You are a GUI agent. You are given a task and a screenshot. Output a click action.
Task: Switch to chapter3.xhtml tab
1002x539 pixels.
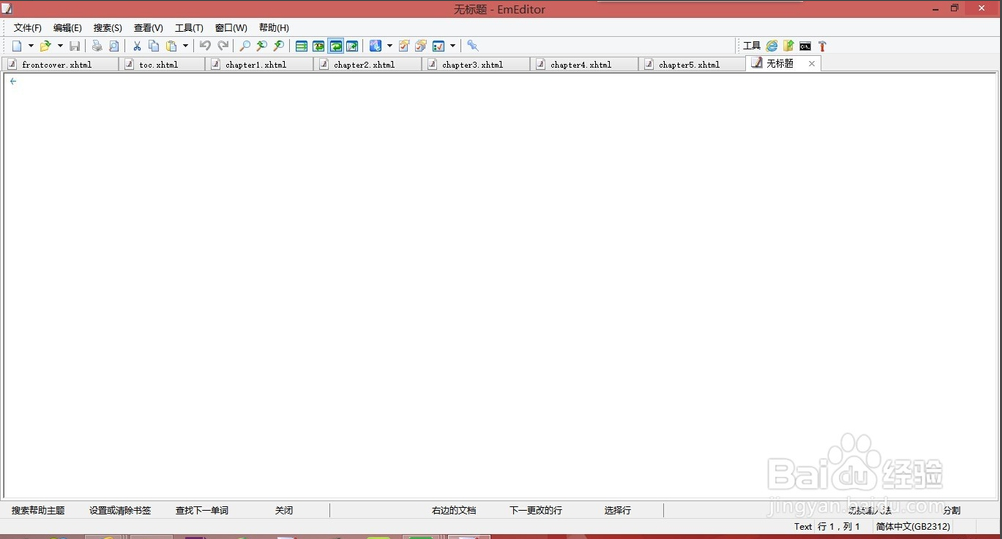pos(477,65)
